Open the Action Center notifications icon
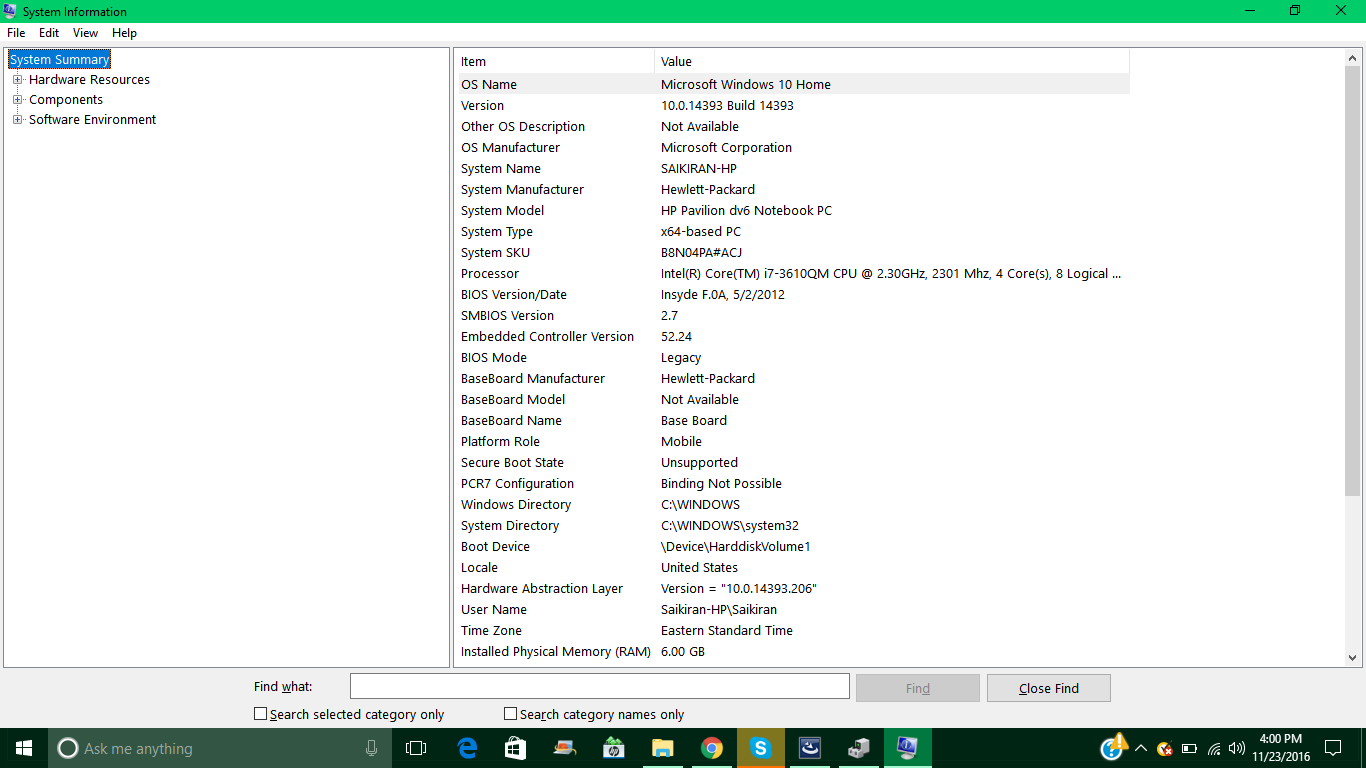The width and height of the screenshot is (1366, 768). (x=1332, y=748)
